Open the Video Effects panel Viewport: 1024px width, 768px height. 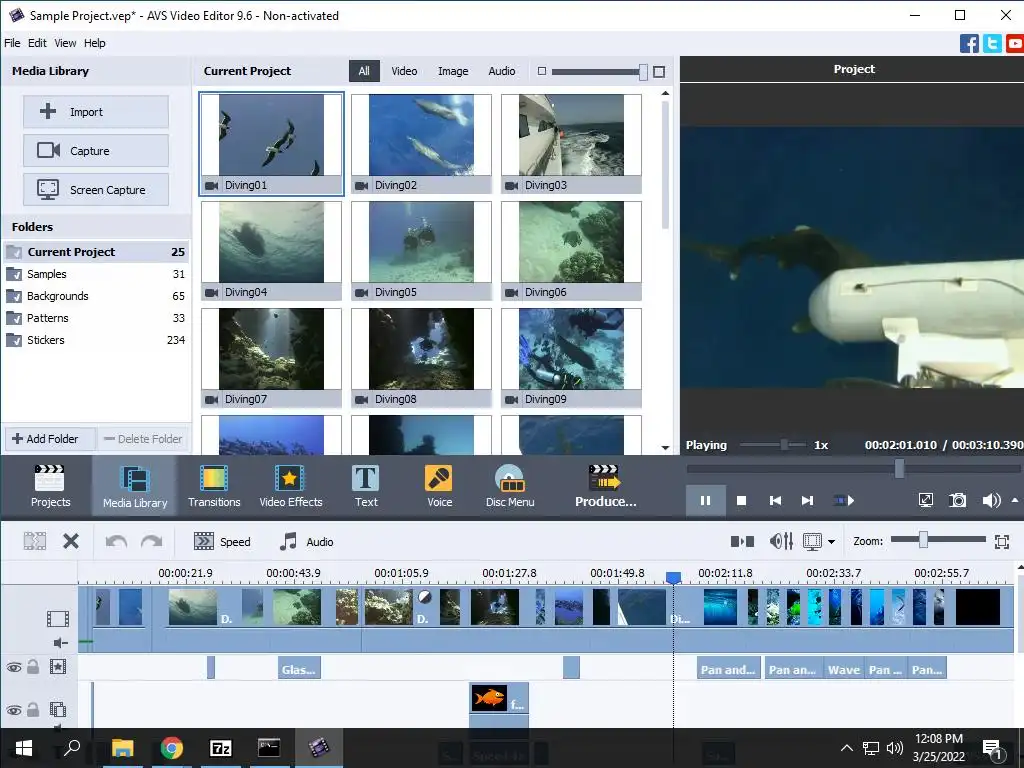pyautogui.click(x=291, y=486)
